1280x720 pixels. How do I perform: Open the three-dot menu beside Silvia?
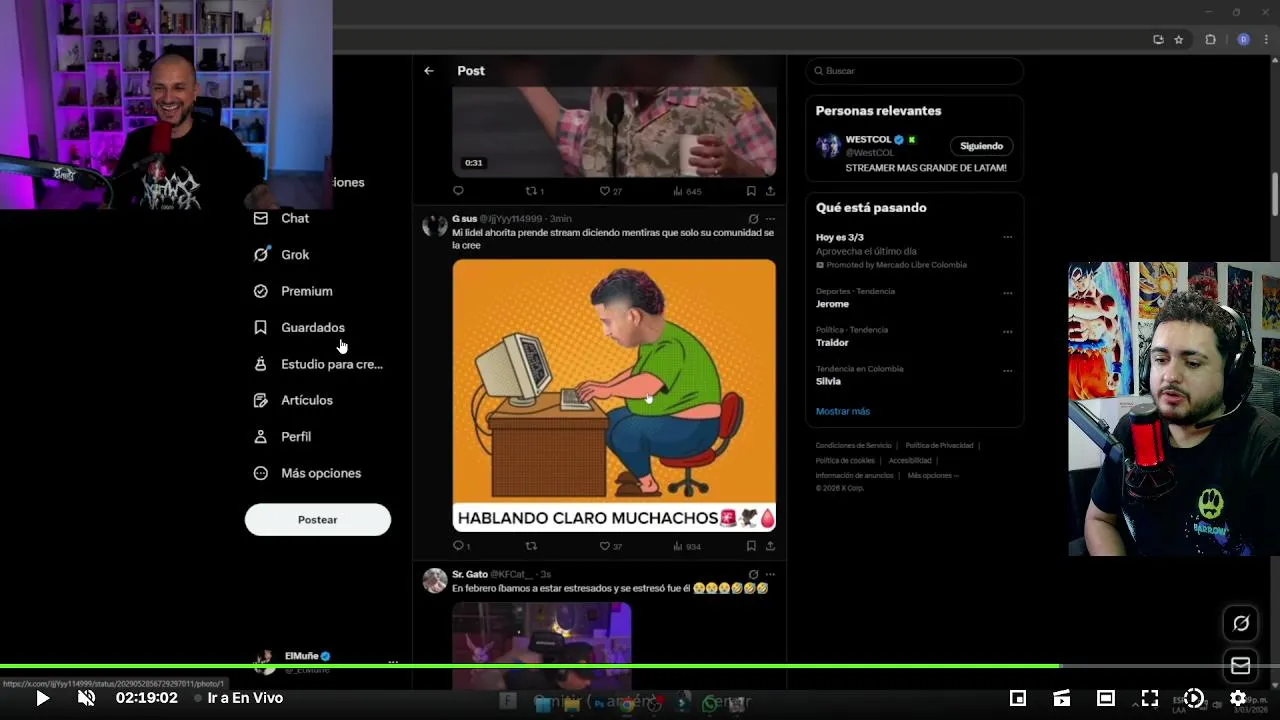tap(1007, 371)
